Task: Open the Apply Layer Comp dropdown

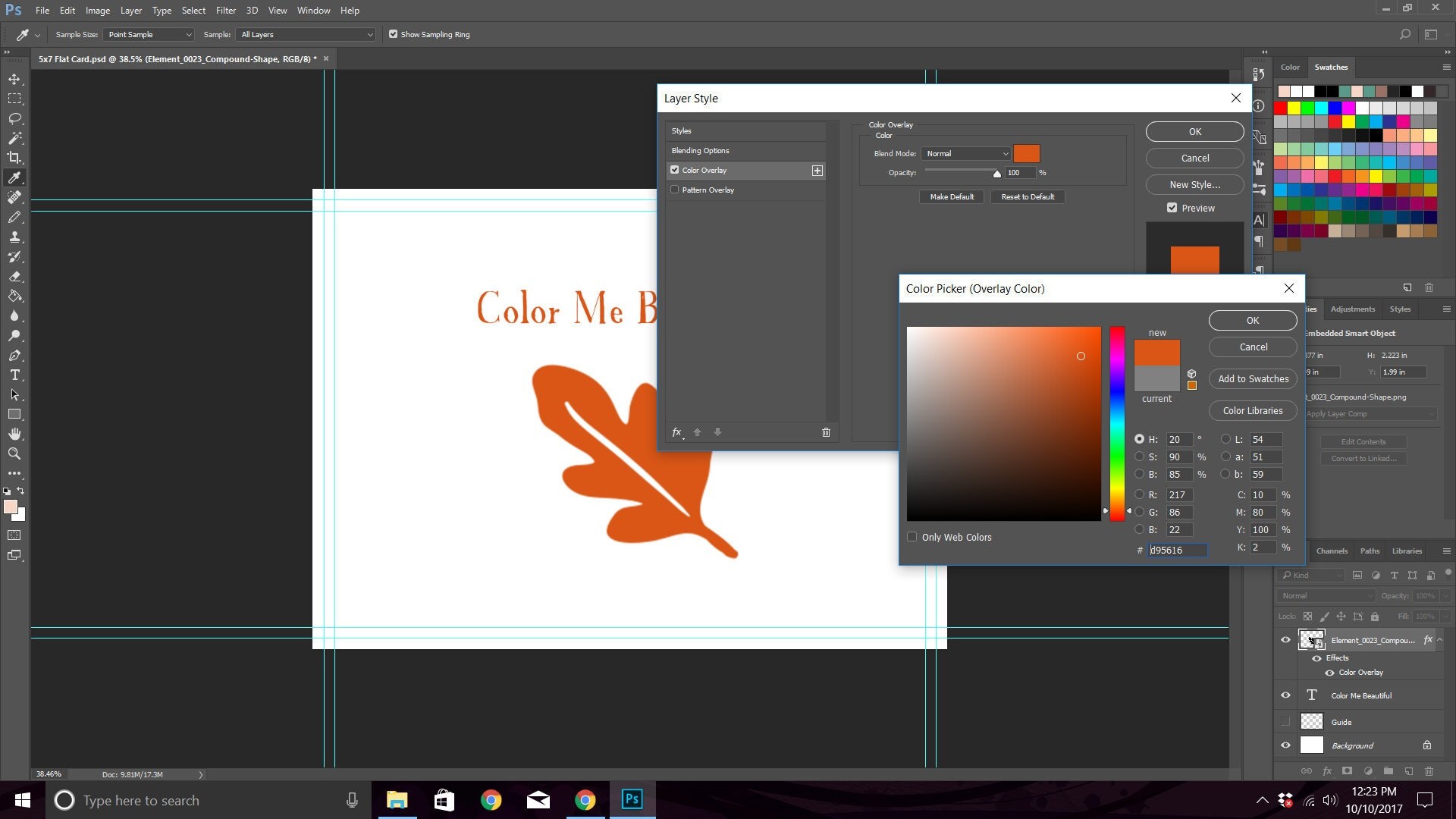Action: [1370, 414]
